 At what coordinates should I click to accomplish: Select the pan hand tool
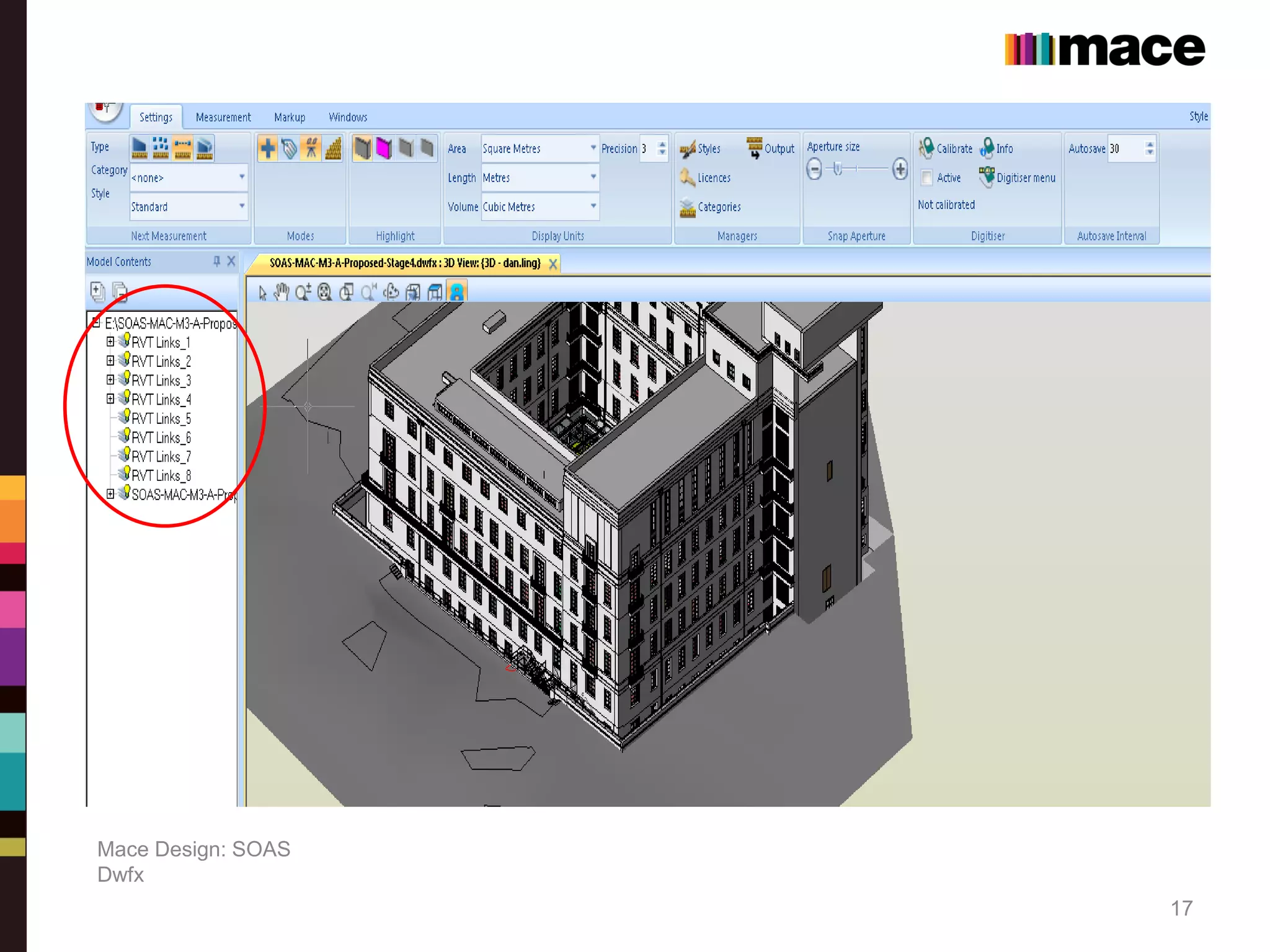point(282,292)
